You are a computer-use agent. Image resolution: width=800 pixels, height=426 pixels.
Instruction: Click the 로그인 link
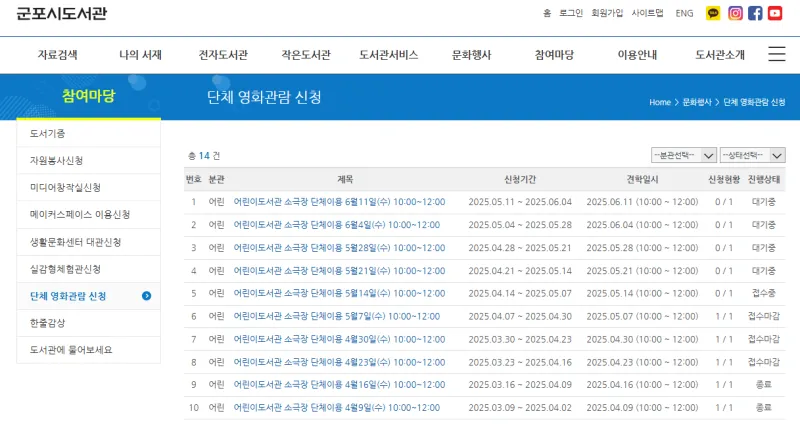pyautogui.click(x=571, y=13)
